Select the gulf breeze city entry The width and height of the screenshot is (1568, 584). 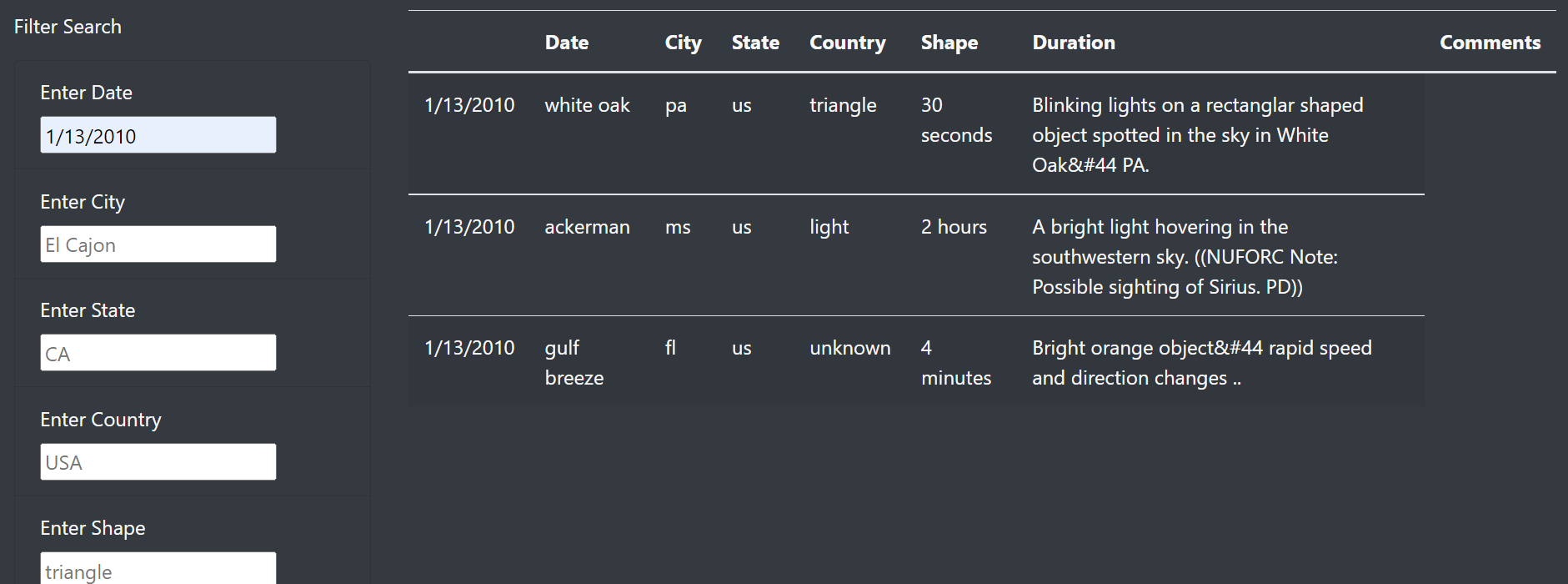pos(574,362)
